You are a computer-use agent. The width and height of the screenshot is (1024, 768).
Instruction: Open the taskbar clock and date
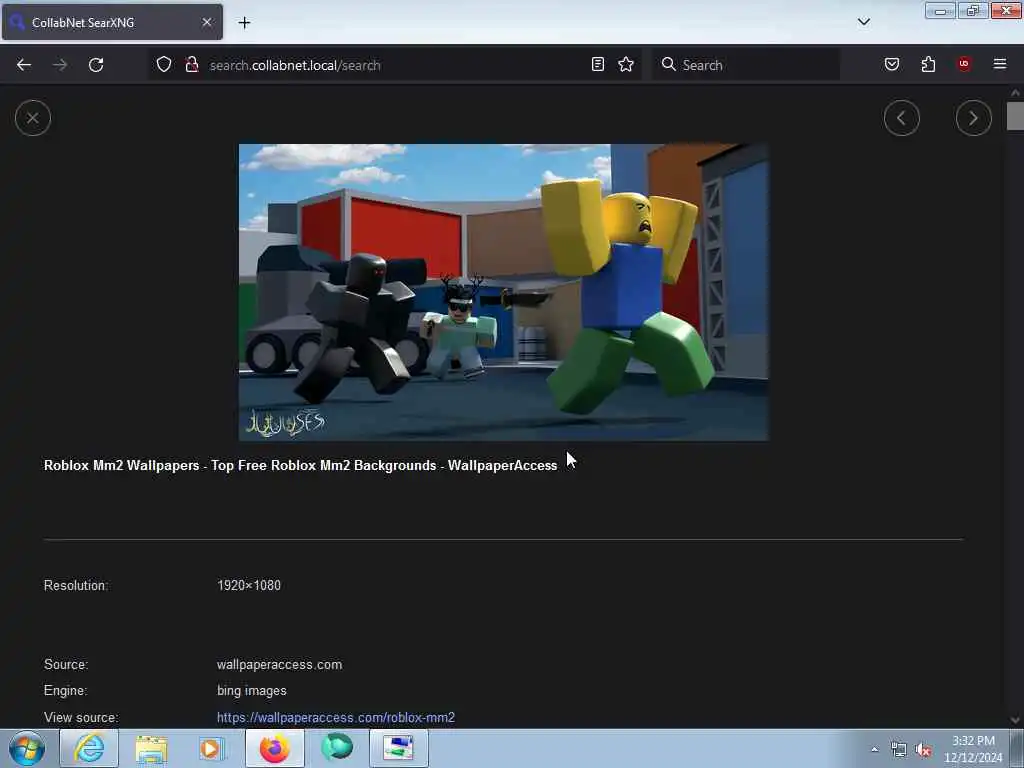(973, 749)
